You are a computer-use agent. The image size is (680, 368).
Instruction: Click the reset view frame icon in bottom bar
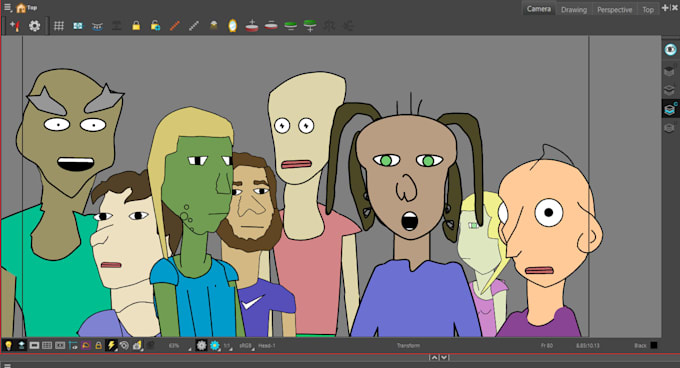point(60,345)
